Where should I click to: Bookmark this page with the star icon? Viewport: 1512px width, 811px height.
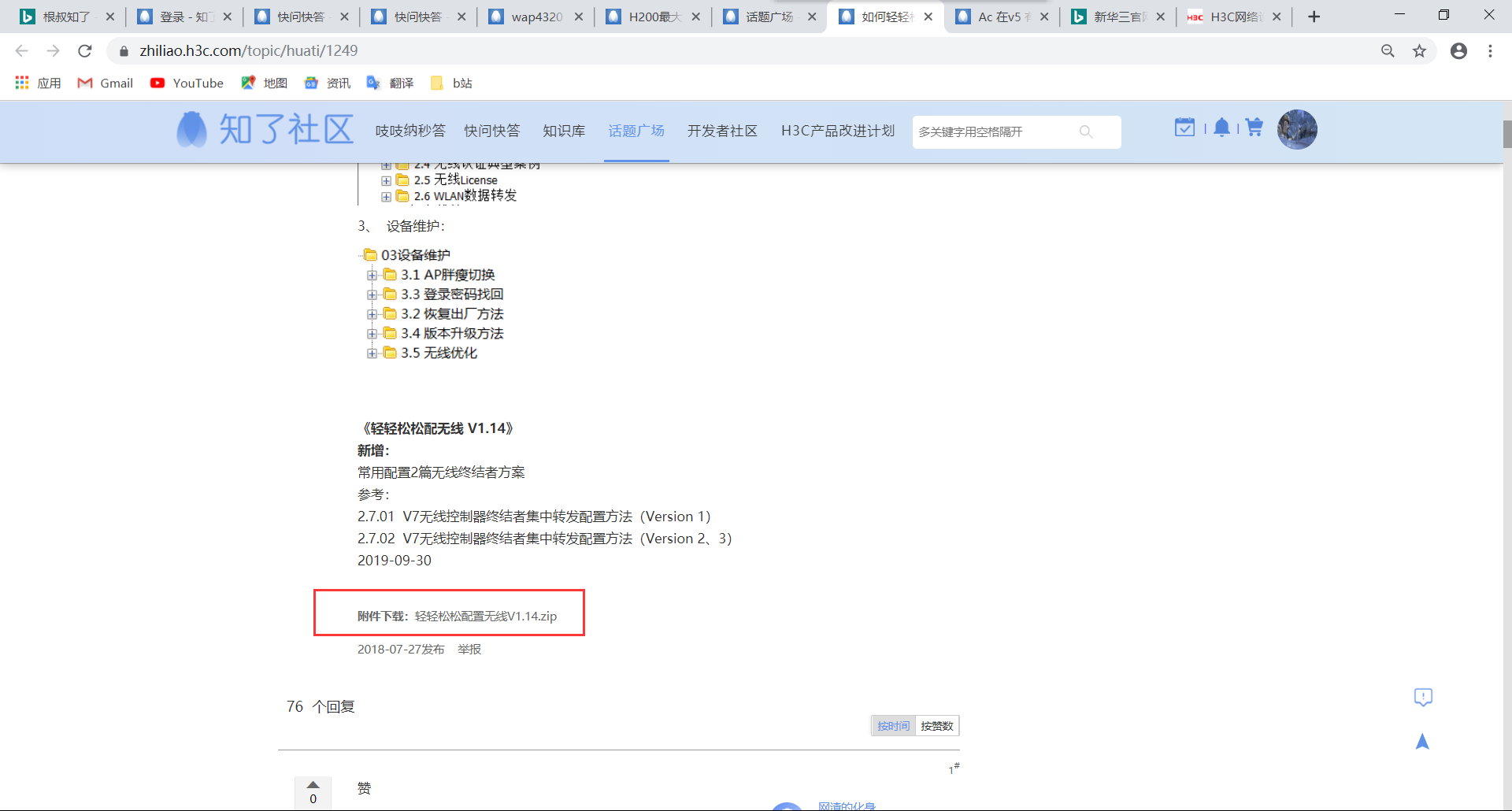point(1419,51)
